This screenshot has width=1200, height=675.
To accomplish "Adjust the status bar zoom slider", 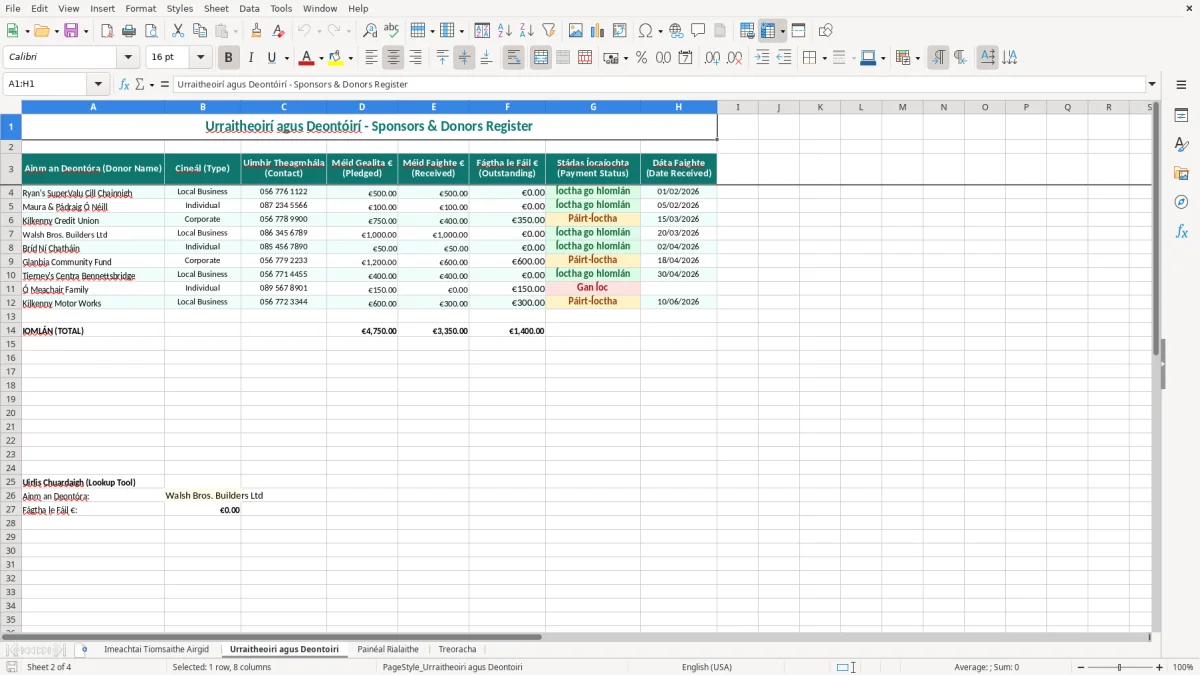I will [x=1120, y=667].
